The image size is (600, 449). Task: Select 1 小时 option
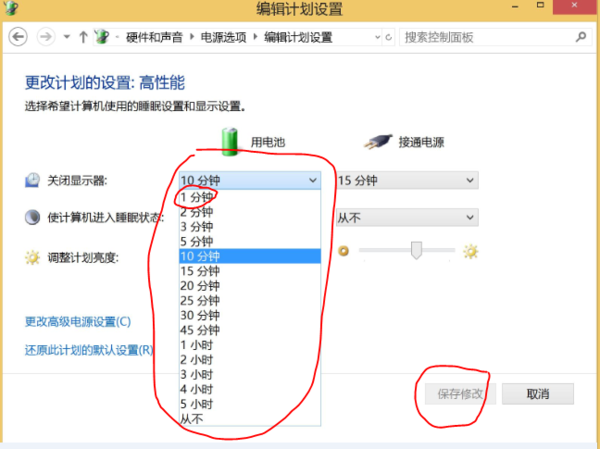click(x=250, y=345)
